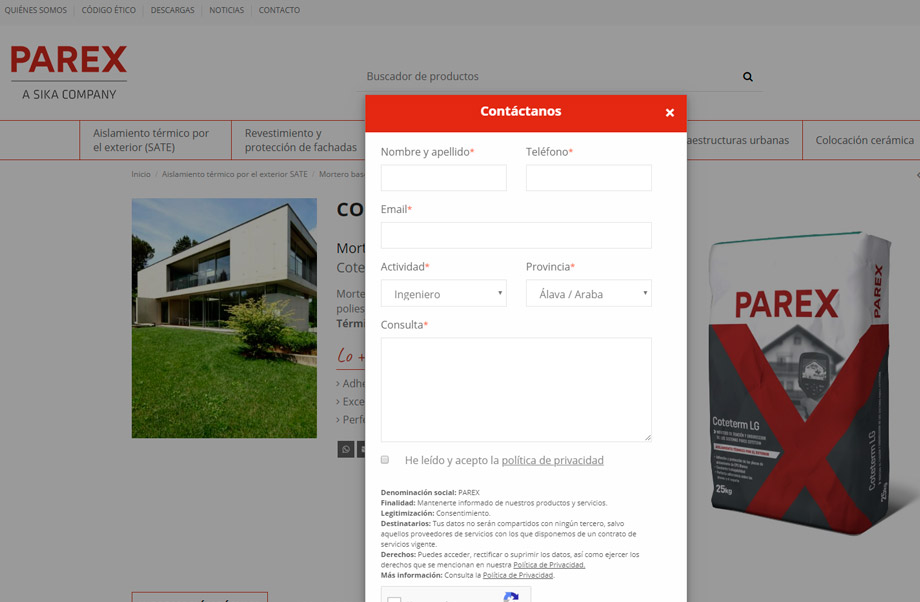Image resolution: width=920 pixels, height=602 pixels.
Task: Open Quiénes Somos in top menu
Action: point(36,10)
